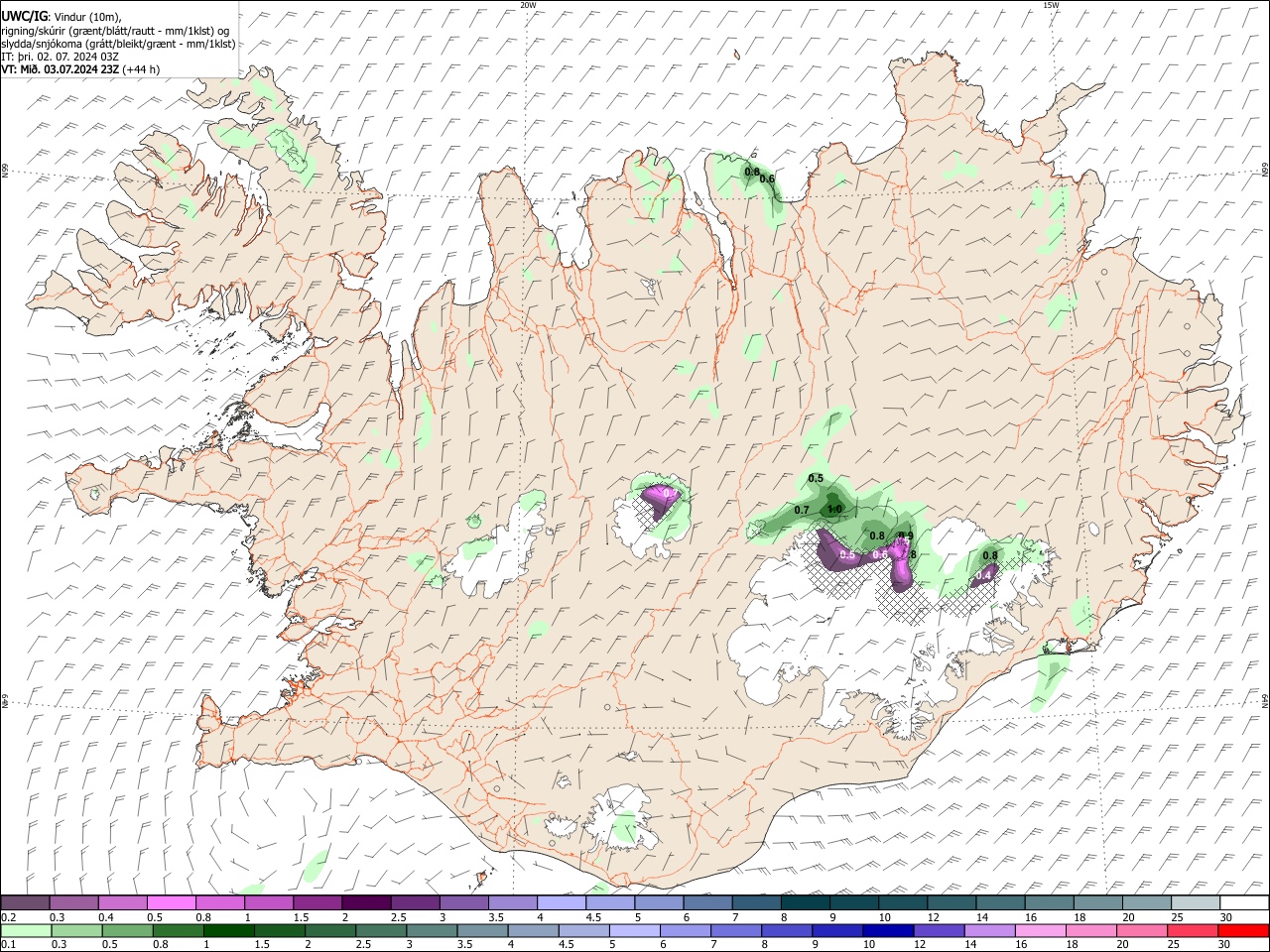Click the 'rigning/skúrir' legend description line

tap(116, 31)
